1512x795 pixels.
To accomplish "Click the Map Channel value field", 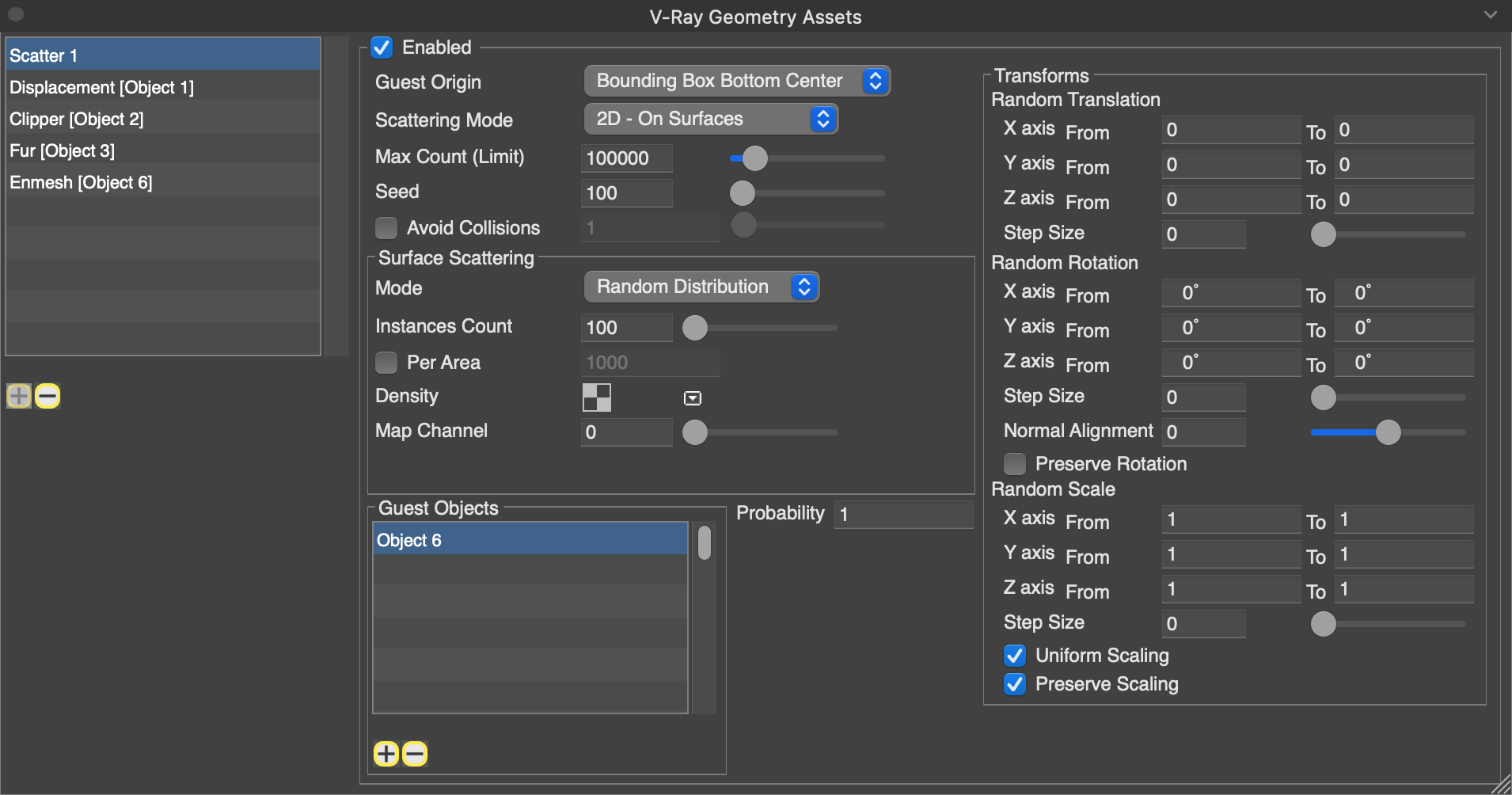I will (x=627, y=432).
